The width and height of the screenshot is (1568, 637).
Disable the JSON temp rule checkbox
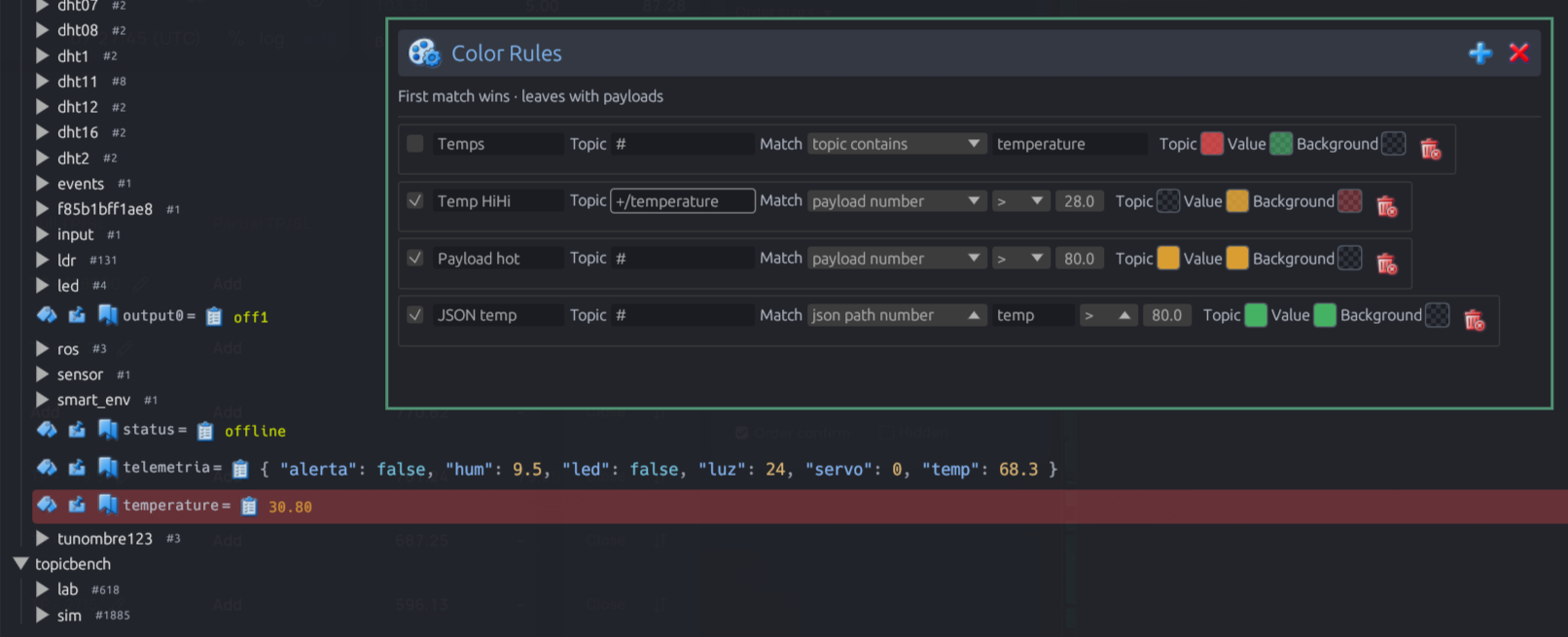click(415, 315)
